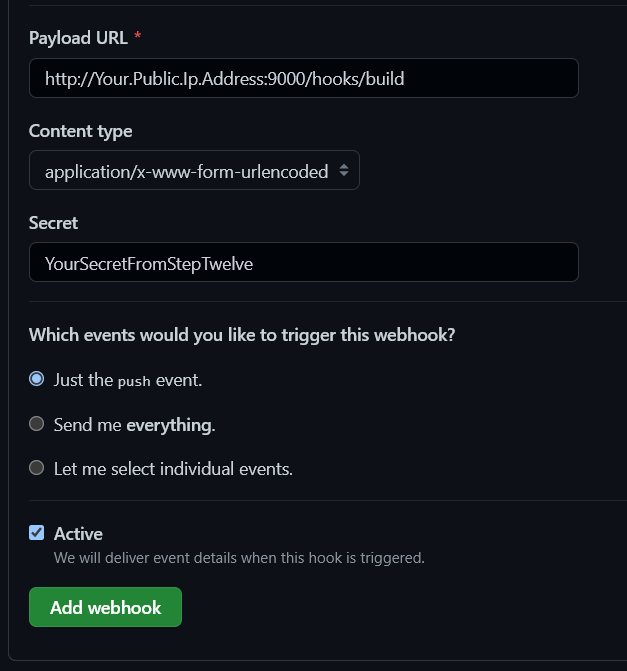The height and width of the screenshot is (671, 627).
Task: Click the "We will deliver event details" description
Action: 239,558
